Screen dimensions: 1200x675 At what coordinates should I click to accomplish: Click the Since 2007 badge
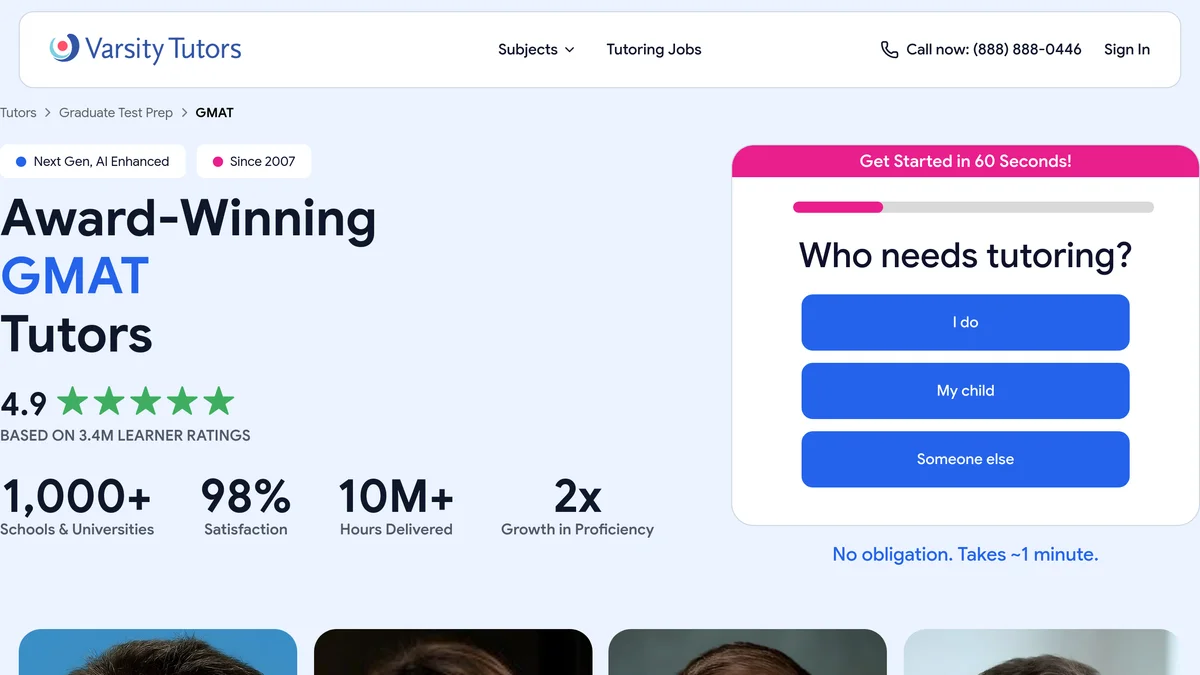click(x=254, y=161)
